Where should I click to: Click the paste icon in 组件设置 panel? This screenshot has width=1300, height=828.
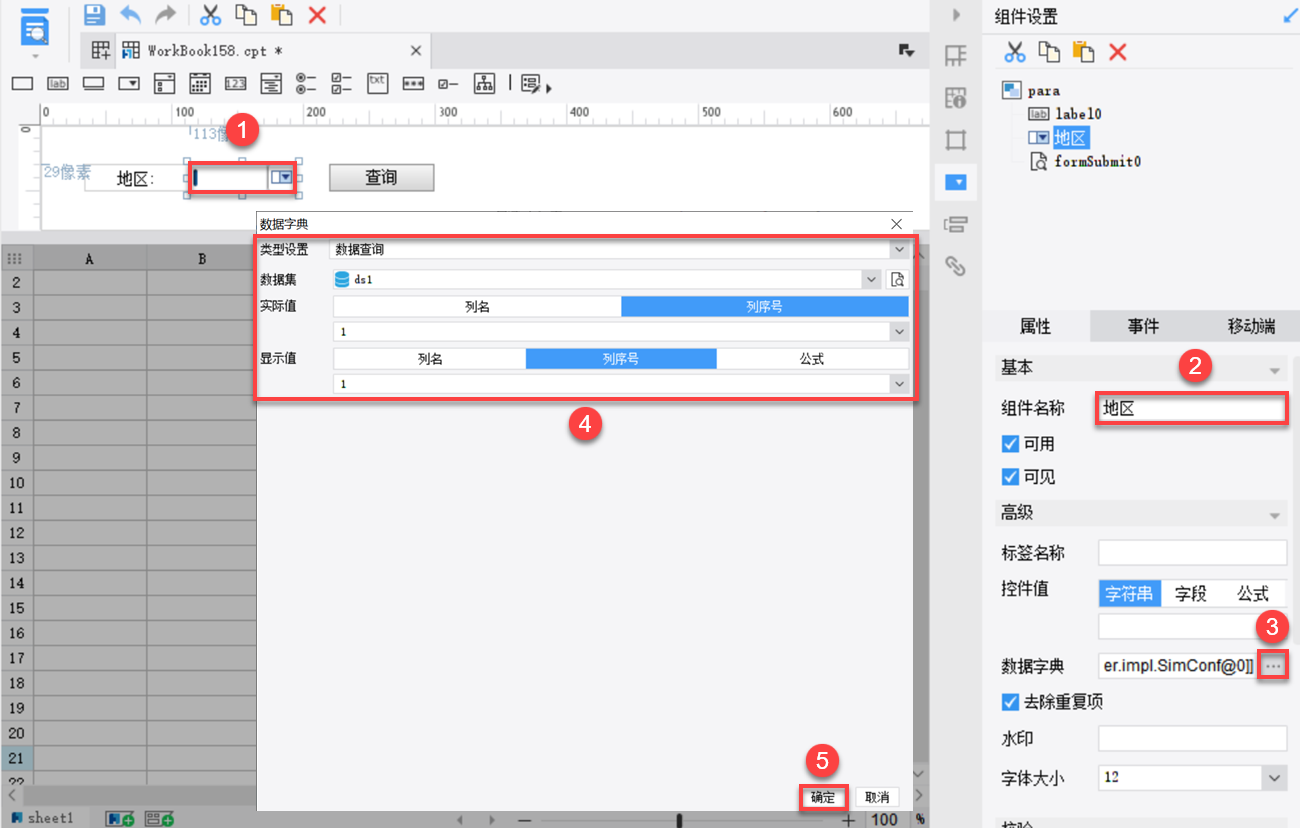point(1083,52)
